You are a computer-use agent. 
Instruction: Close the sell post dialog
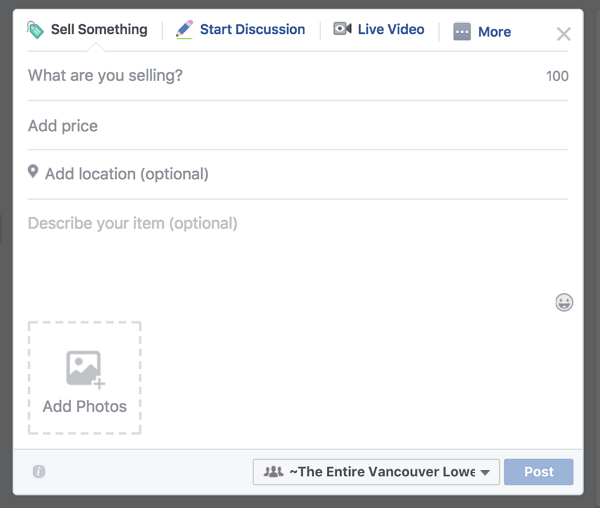[x=564, y=34]
